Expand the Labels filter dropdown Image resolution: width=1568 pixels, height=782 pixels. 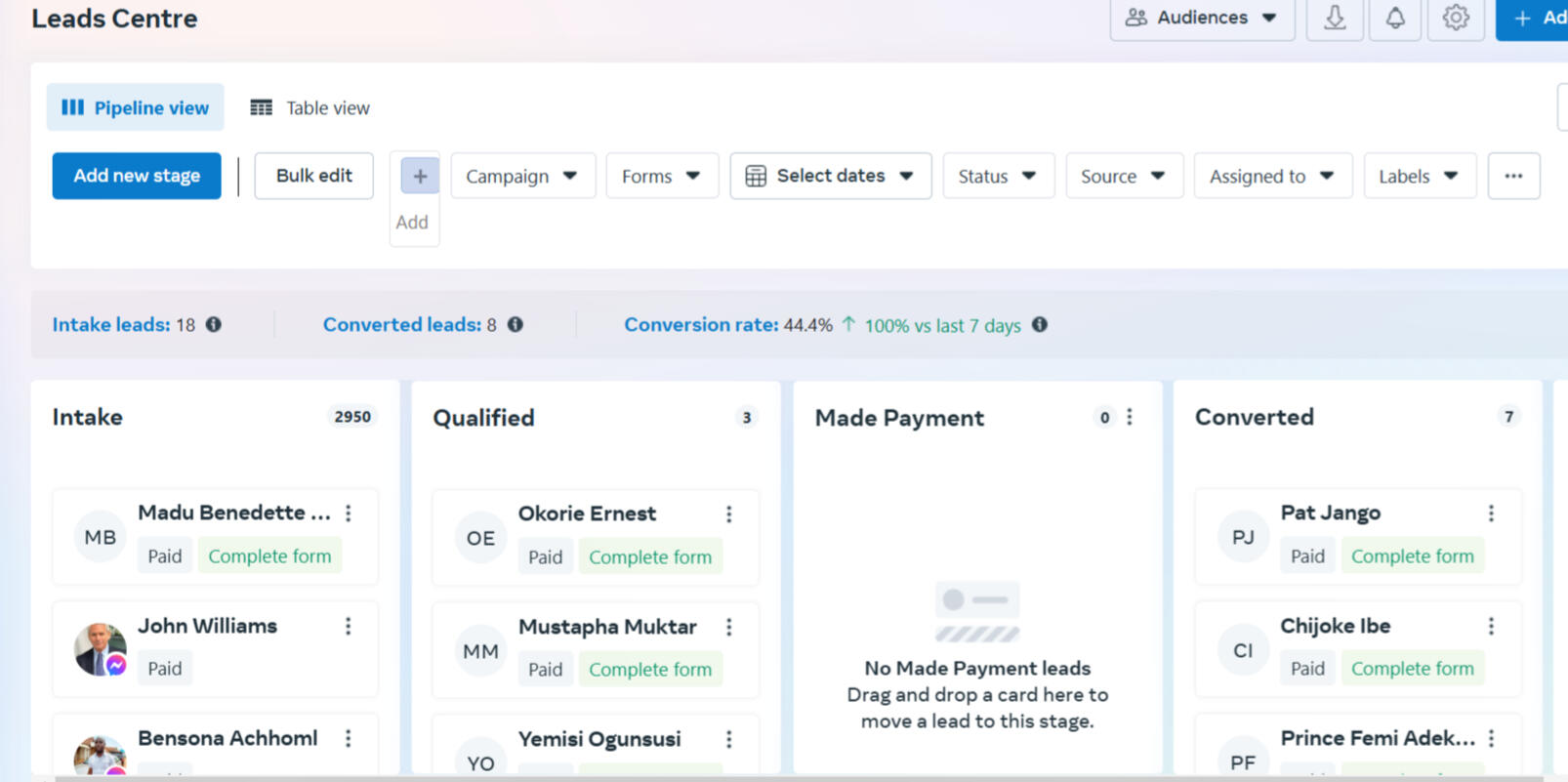[x=1420, y=176]
